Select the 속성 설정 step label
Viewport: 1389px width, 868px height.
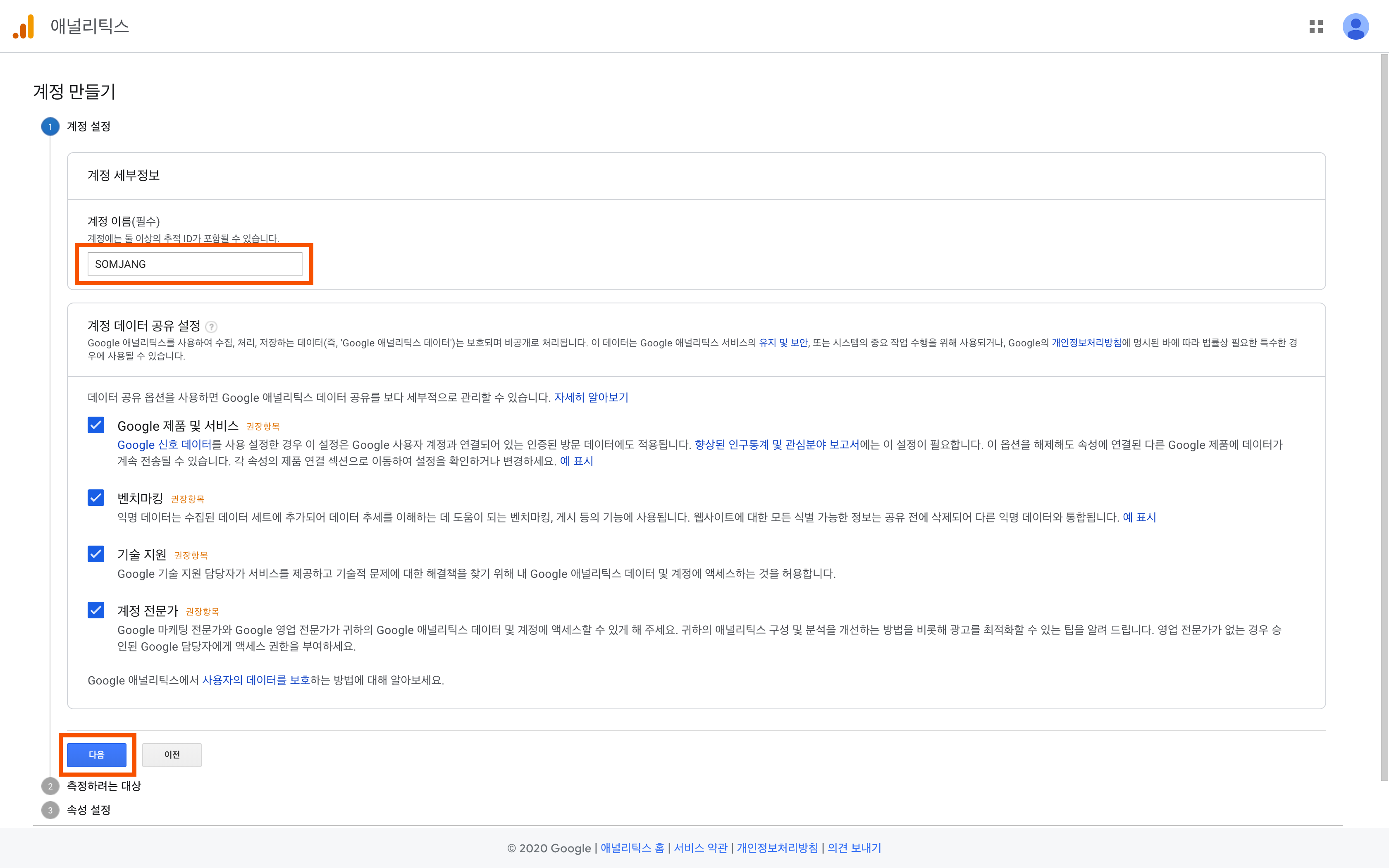pyautogui.click(x=88, y=810)
